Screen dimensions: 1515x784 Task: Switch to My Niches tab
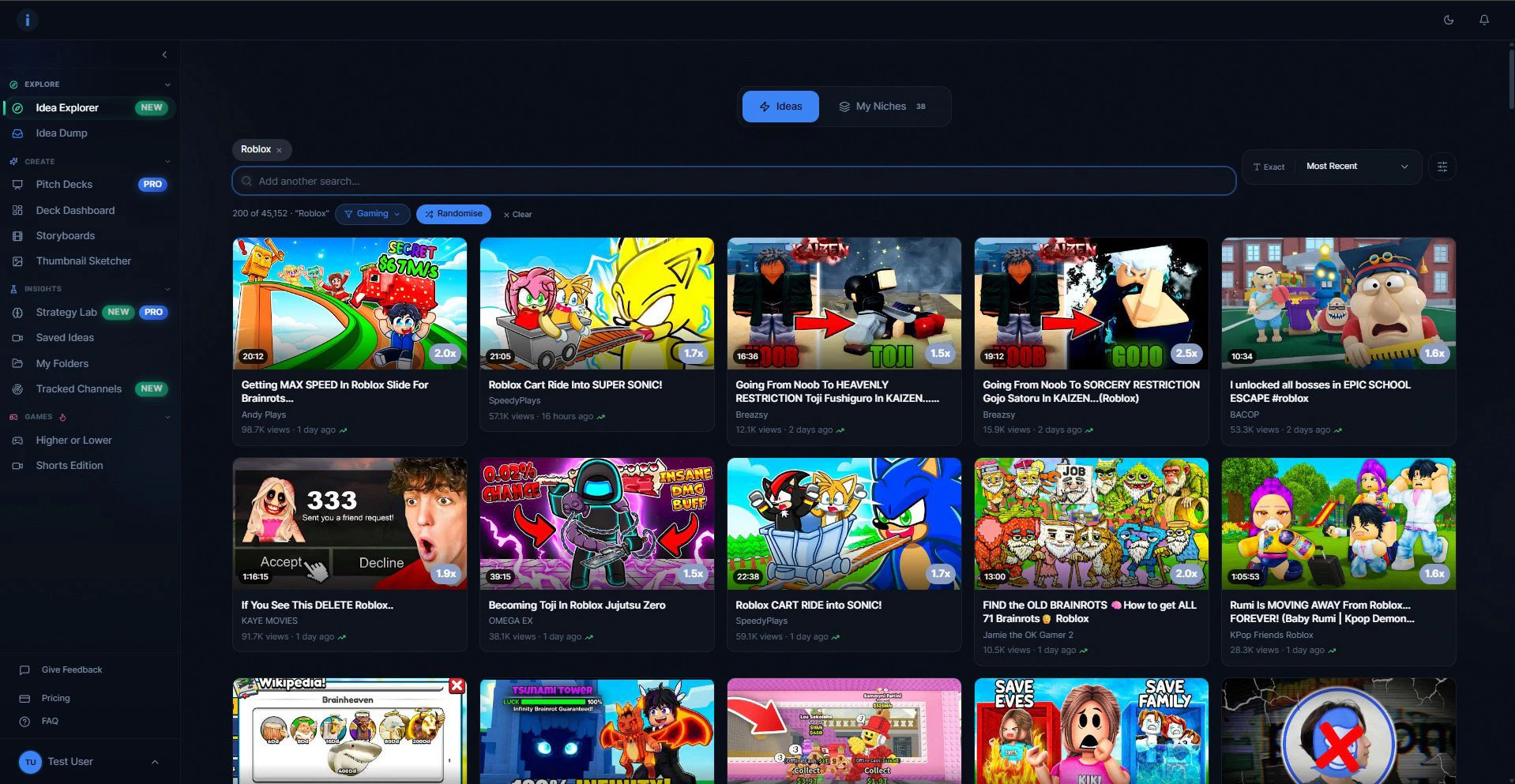click(x=882, y=107)
